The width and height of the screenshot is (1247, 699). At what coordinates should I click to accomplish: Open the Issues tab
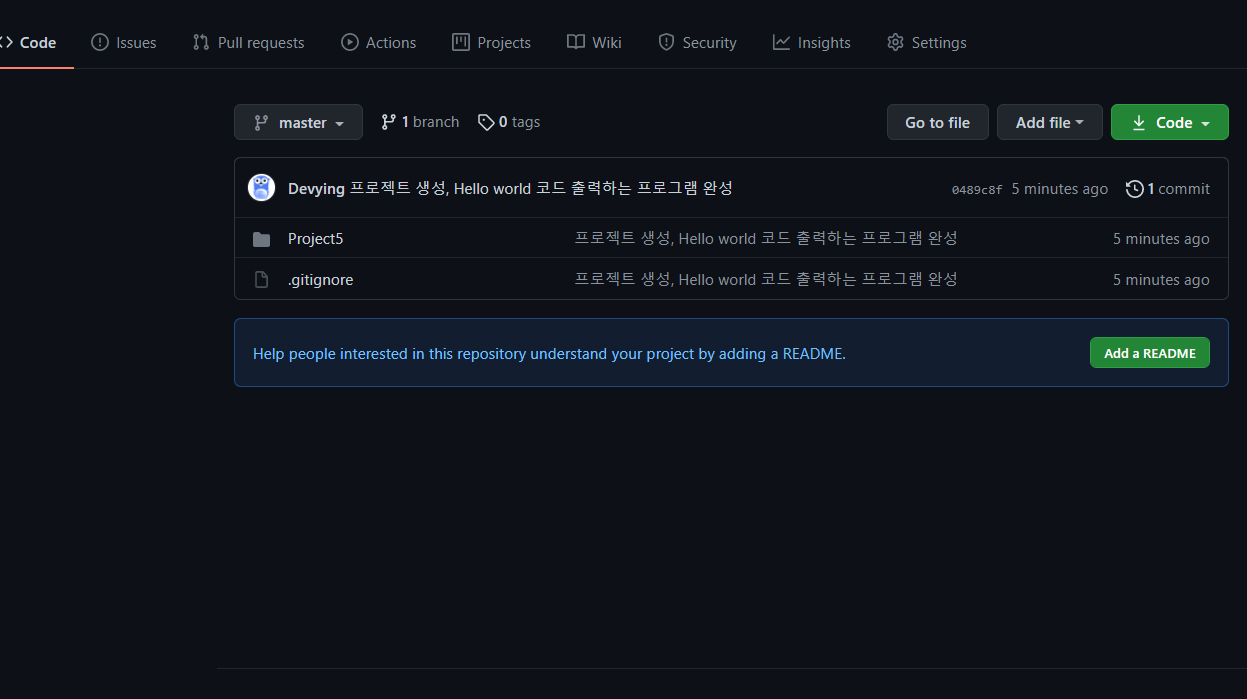point(124,43)
